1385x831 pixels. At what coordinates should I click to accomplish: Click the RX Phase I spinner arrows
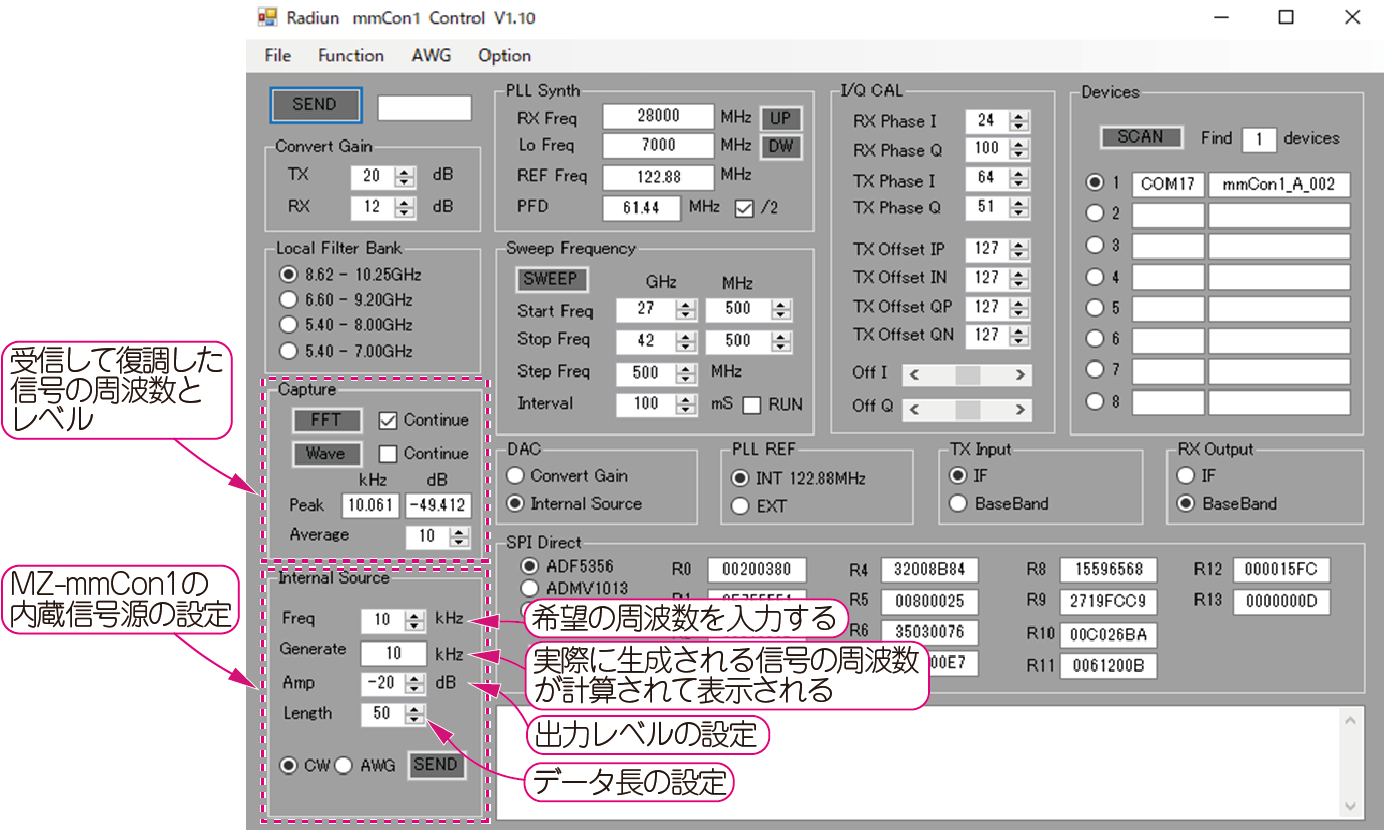[1018, 121]
